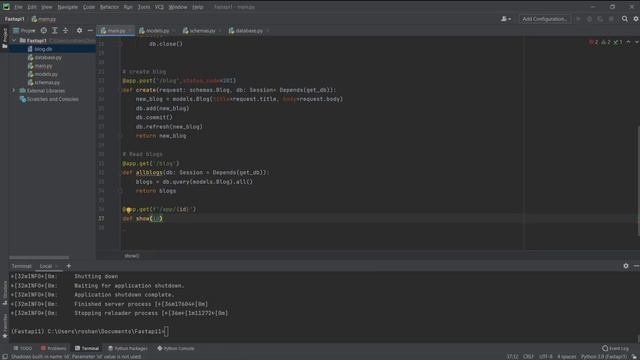Close the Local terminal session tab
Screen dimensions: 640x360
point(57,266)
